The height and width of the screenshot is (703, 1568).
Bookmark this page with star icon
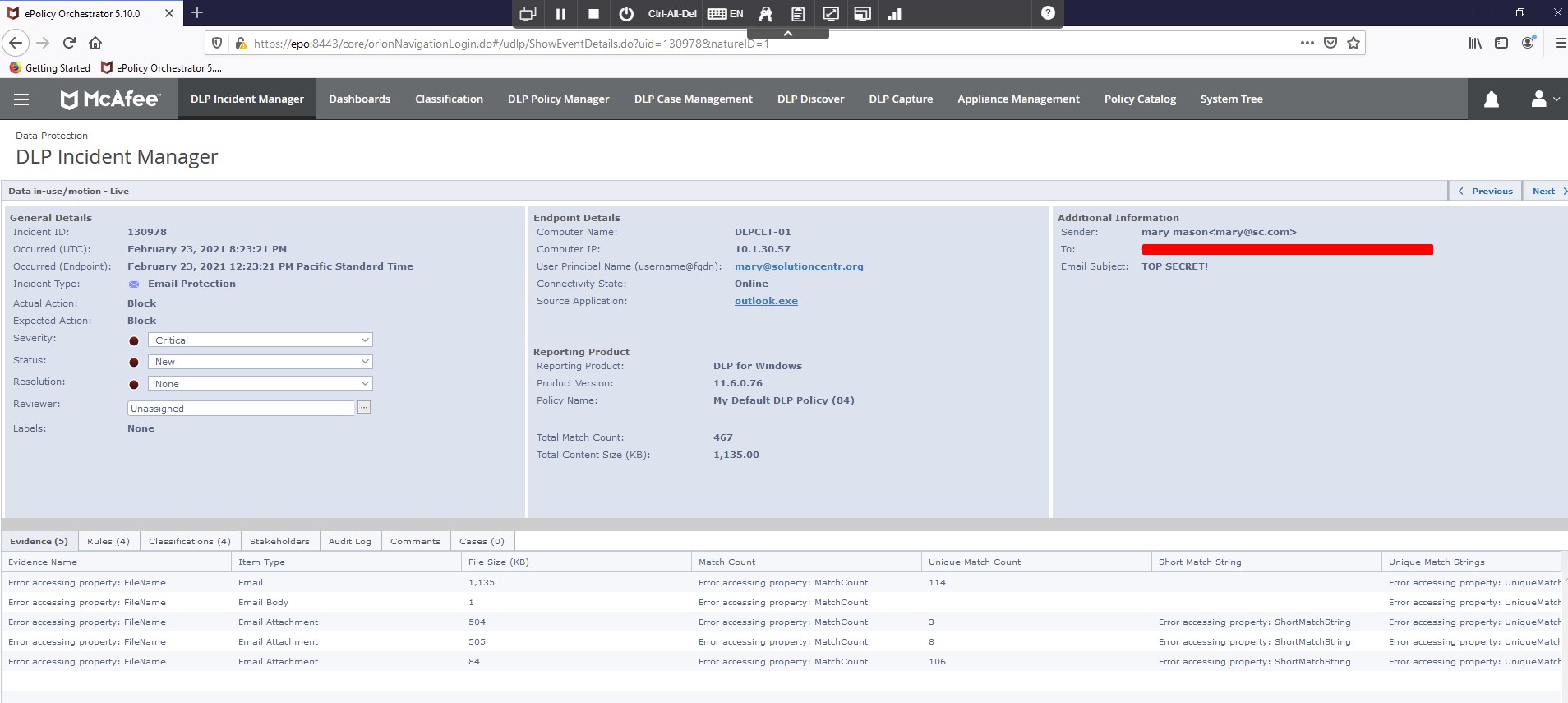coord(1354,43)
